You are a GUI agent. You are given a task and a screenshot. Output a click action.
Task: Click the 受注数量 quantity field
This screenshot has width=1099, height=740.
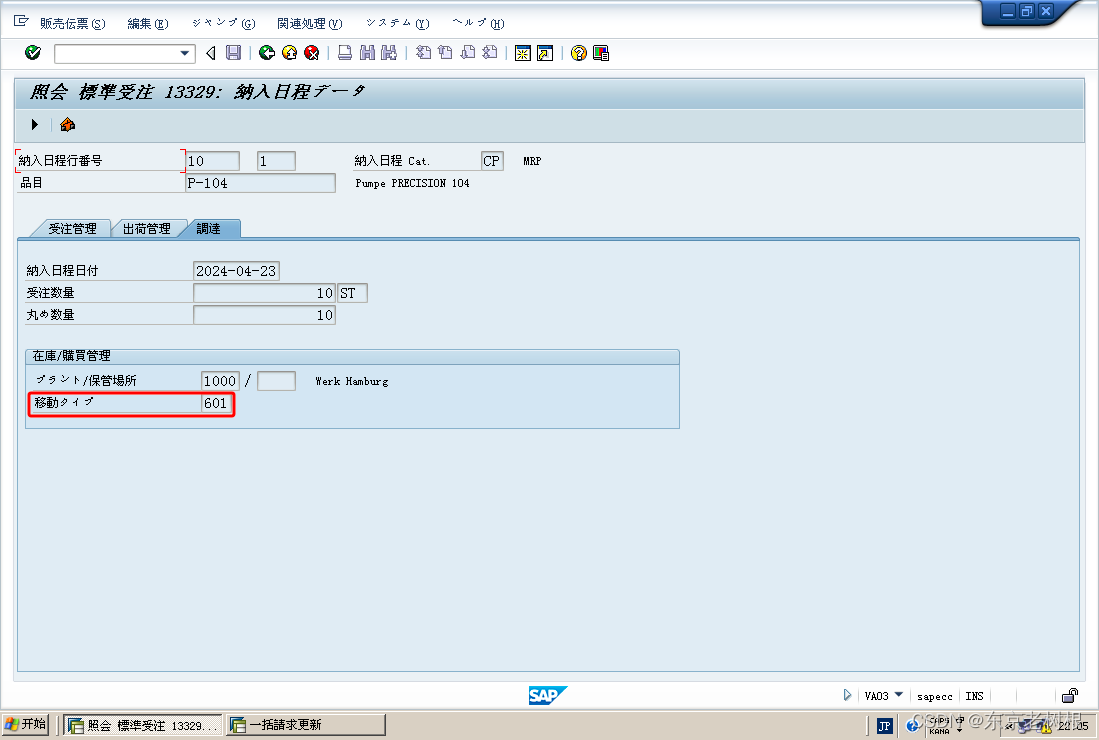(x=264, y=293)
